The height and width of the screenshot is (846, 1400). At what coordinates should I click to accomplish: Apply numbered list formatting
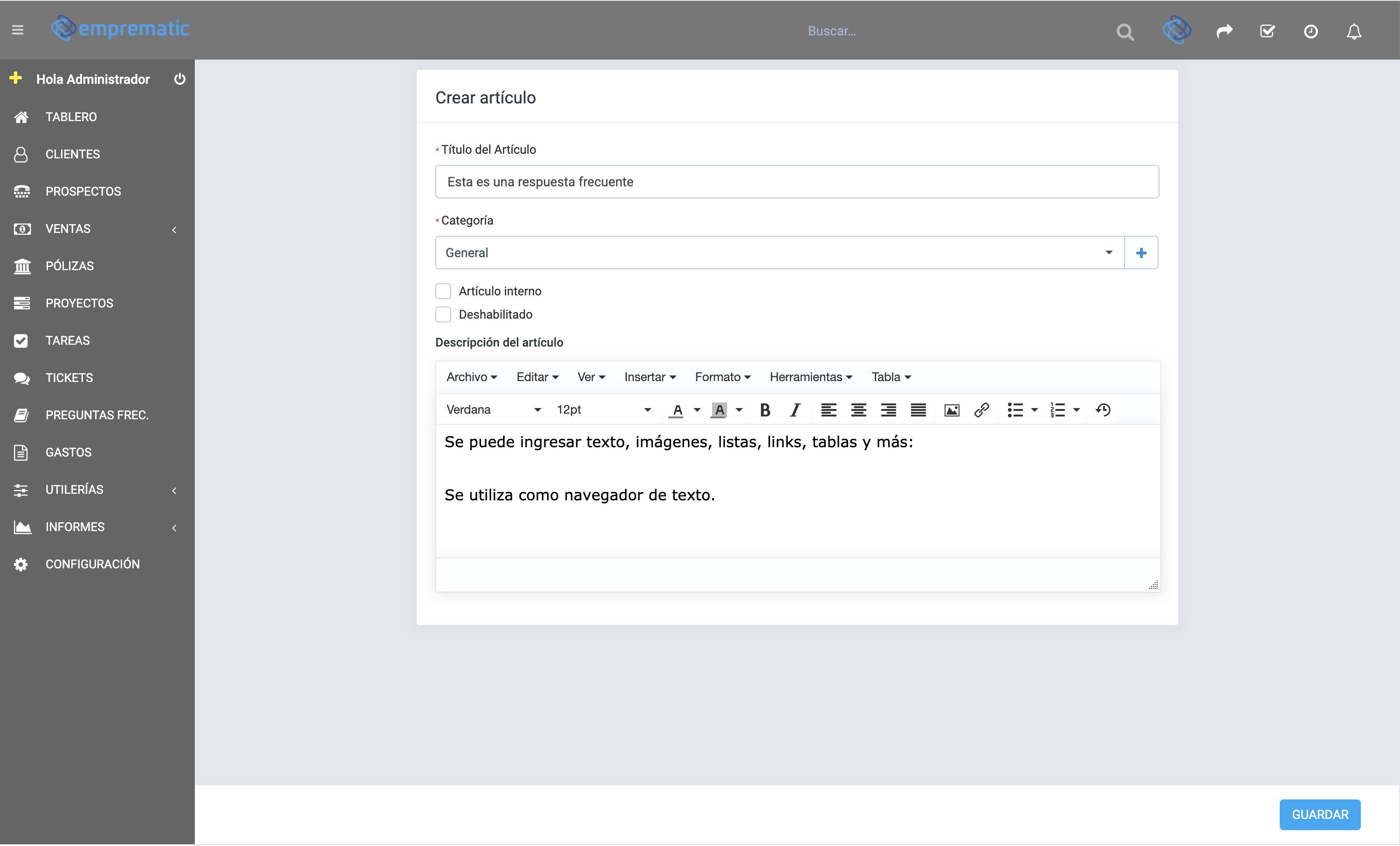pyautogui.click(x=1057, y=410)
